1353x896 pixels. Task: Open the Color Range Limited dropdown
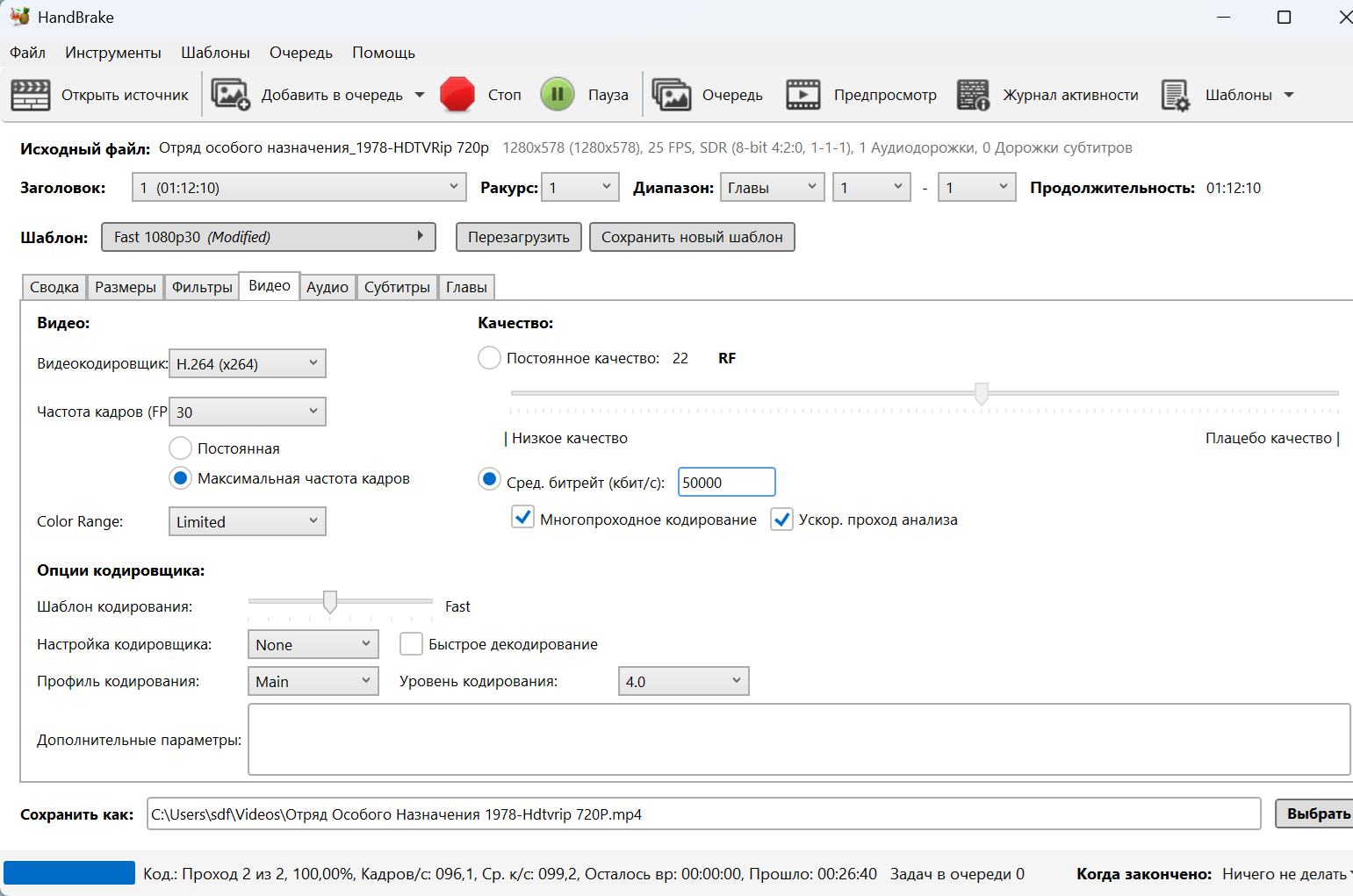tap(247, 522)
